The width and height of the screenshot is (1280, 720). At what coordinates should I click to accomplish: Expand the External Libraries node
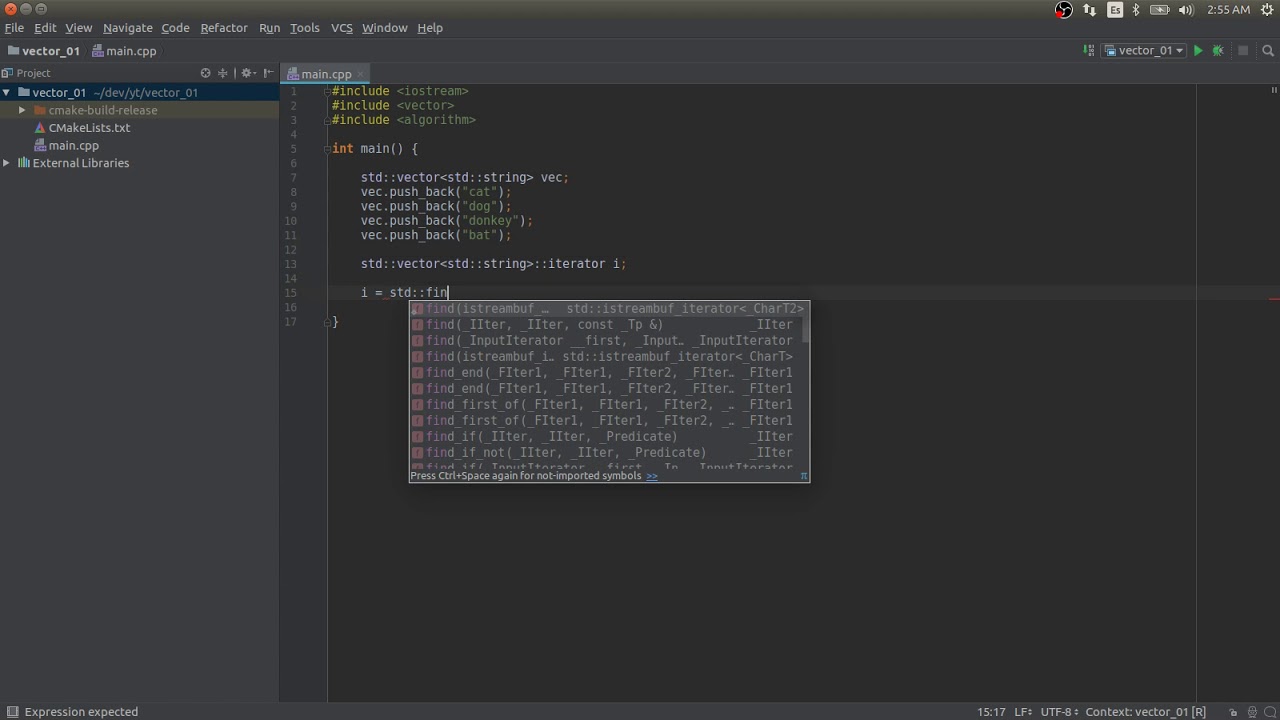(x=6, y=162)
